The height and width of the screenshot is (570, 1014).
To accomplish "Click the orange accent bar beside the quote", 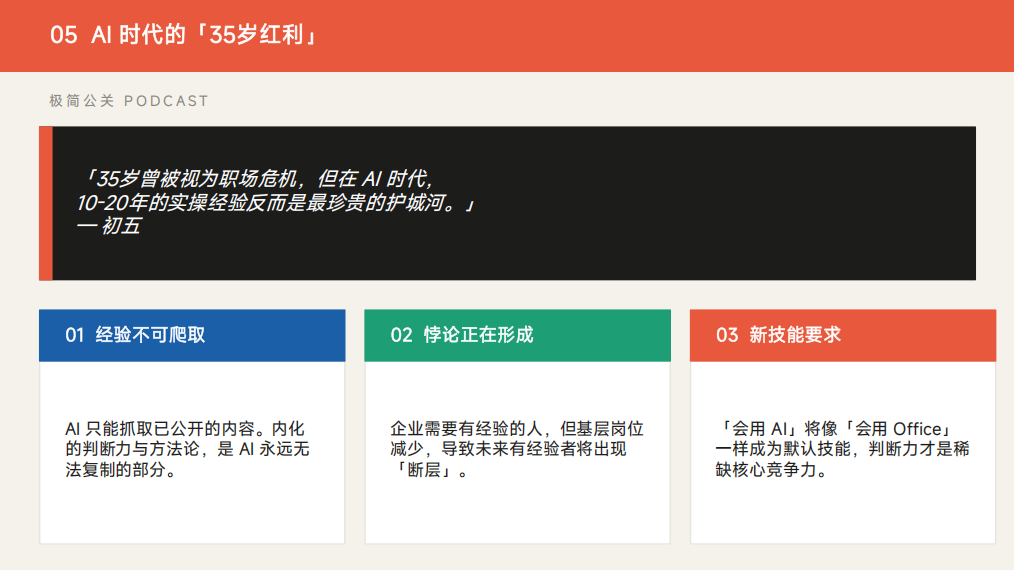I will click(x=45, y=203).
